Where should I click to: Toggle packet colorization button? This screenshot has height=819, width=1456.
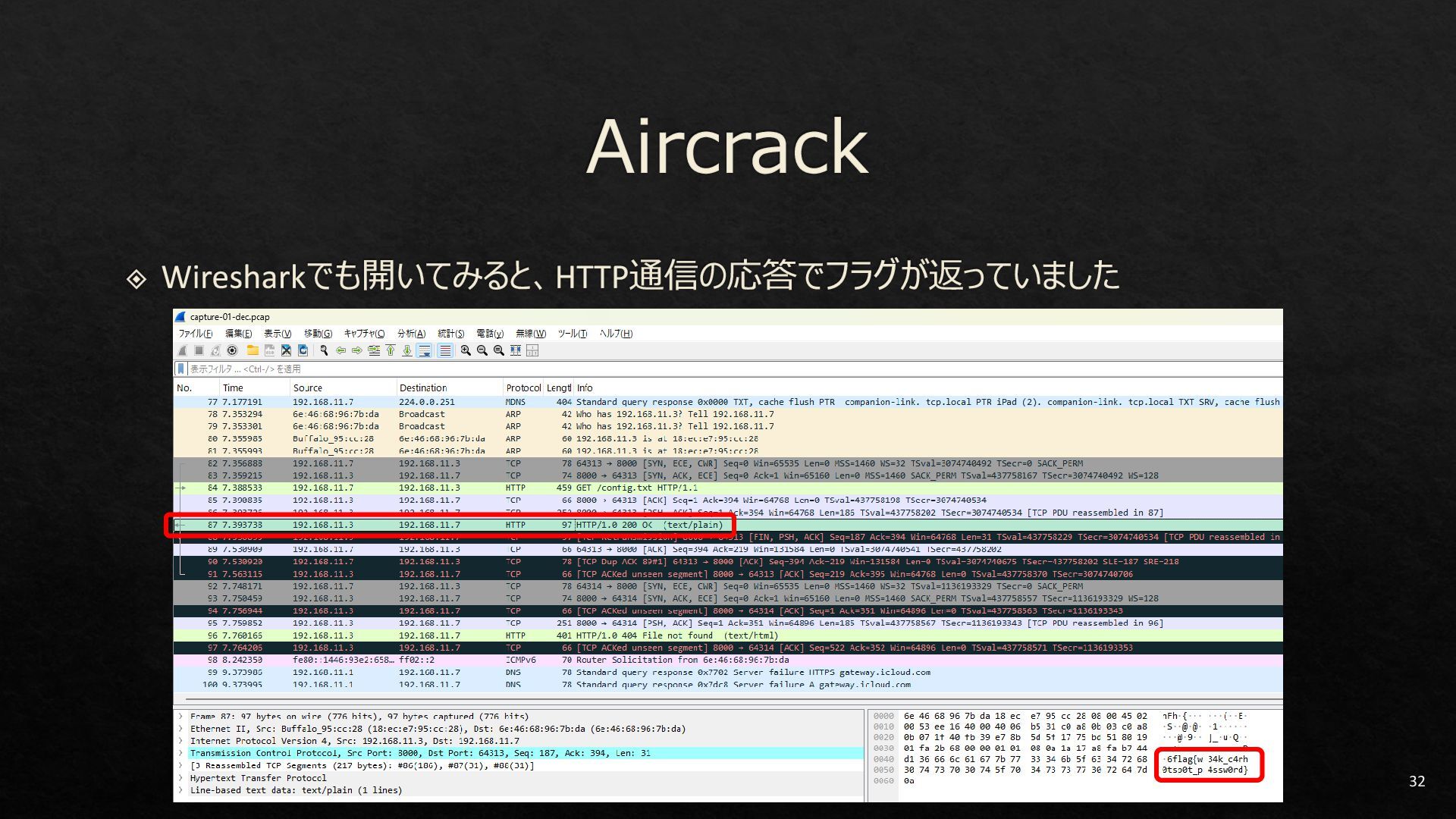point(445,350)
